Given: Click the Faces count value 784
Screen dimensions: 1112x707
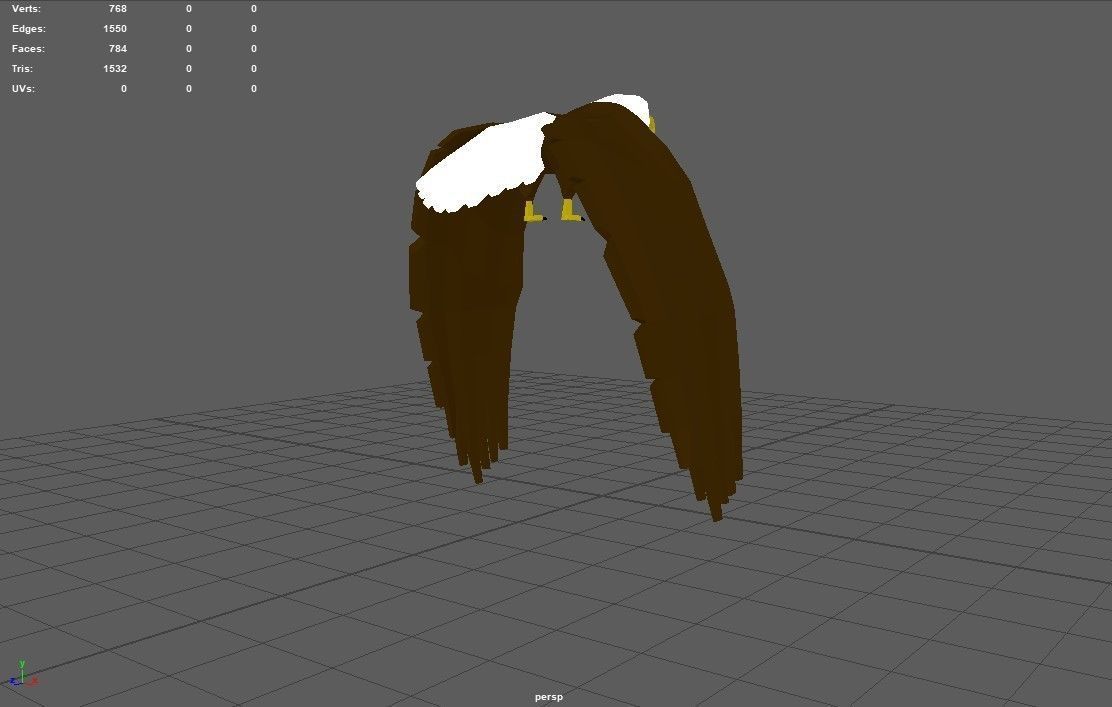Looking at the screenshot, I should tap(118, 48).
